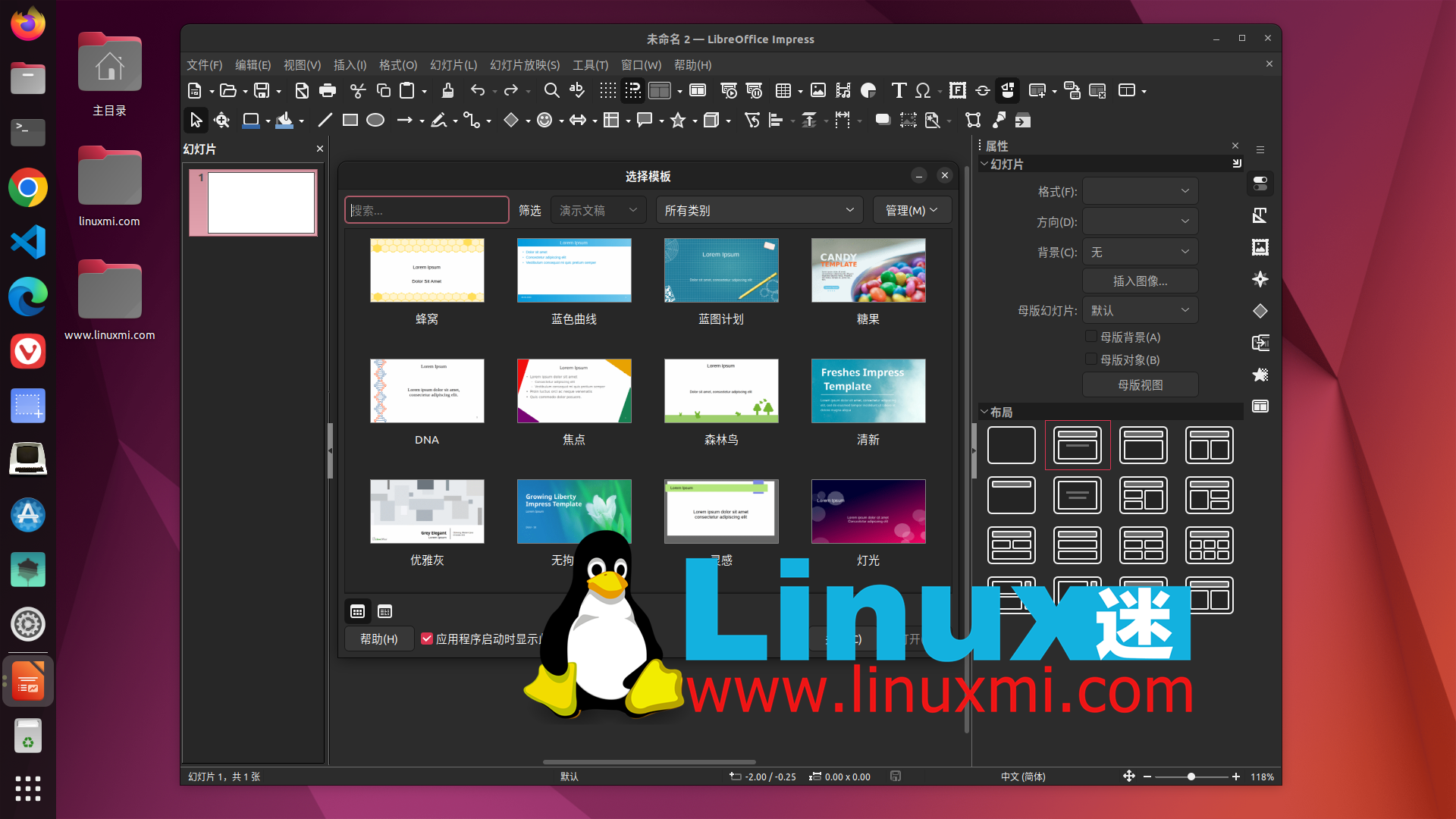Click the 插入图像... button
This screenshot has height=819, width=1456.
1140,281
